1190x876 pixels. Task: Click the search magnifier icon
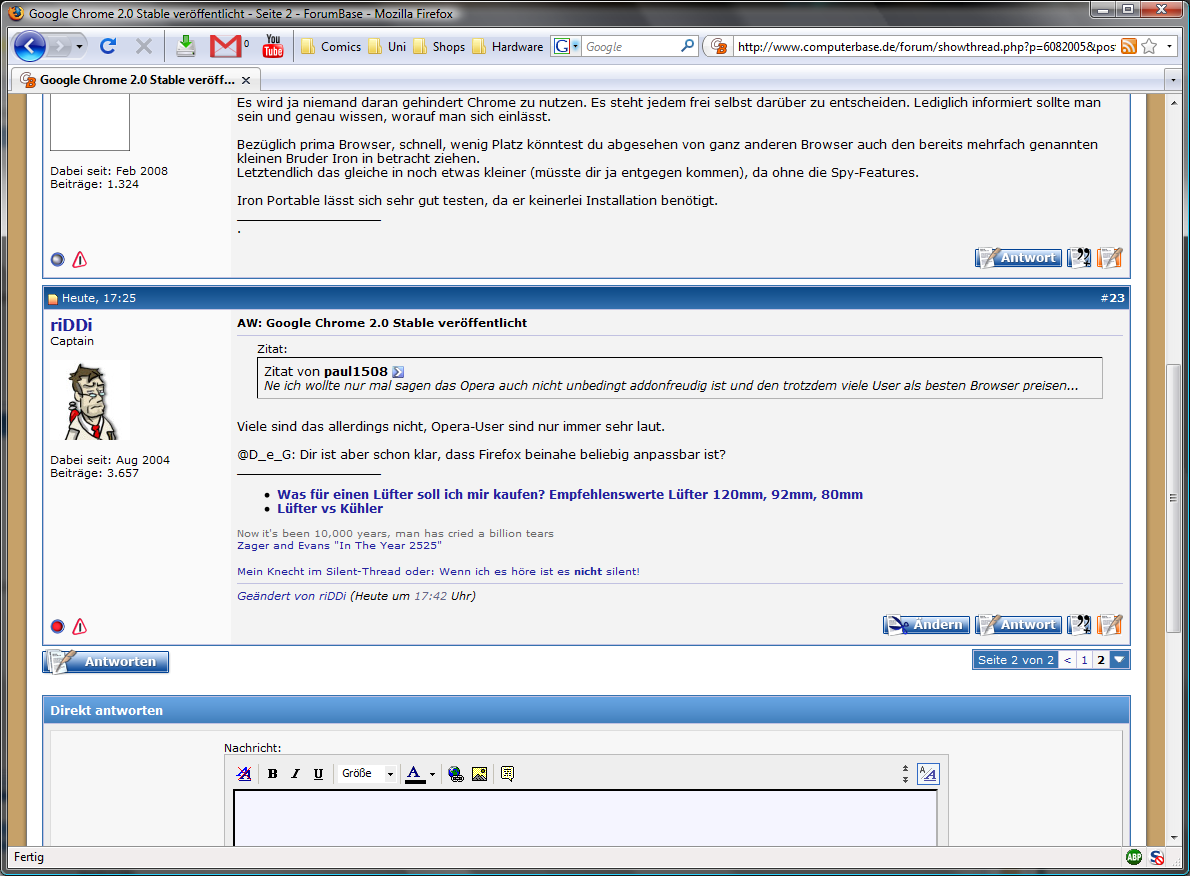[688, 46]
